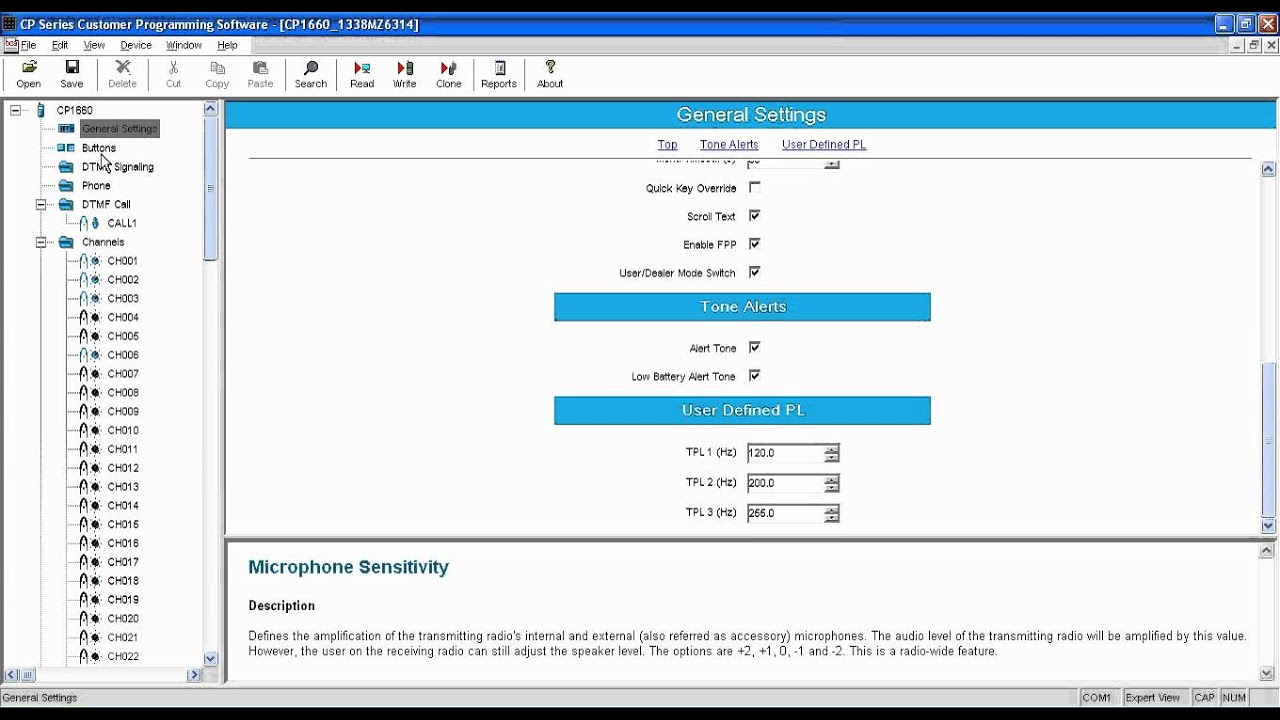Image resolution: width=1280 pixels, height=720 pixels.
Task: Click the DTMF Call folder icon
Action: (66, 205)
